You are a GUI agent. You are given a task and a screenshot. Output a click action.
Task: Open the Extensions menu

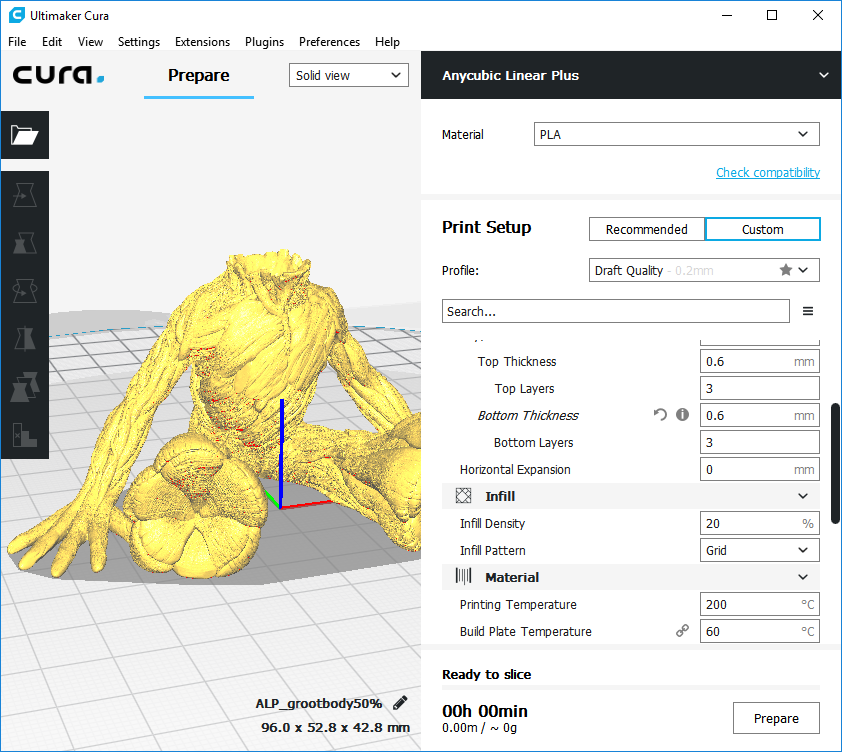click(x=202, y=41)
